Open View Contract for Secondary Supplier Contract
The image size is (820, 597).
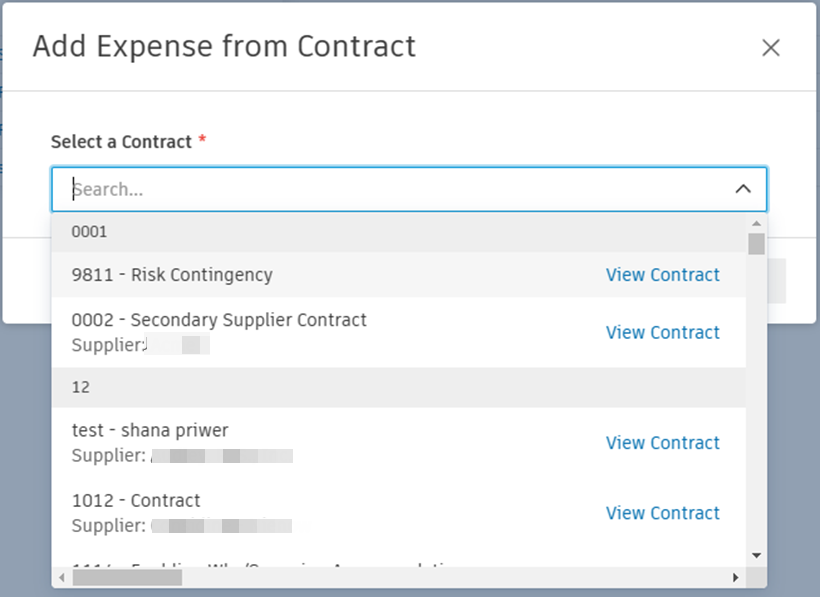click(x=662, y=333)
